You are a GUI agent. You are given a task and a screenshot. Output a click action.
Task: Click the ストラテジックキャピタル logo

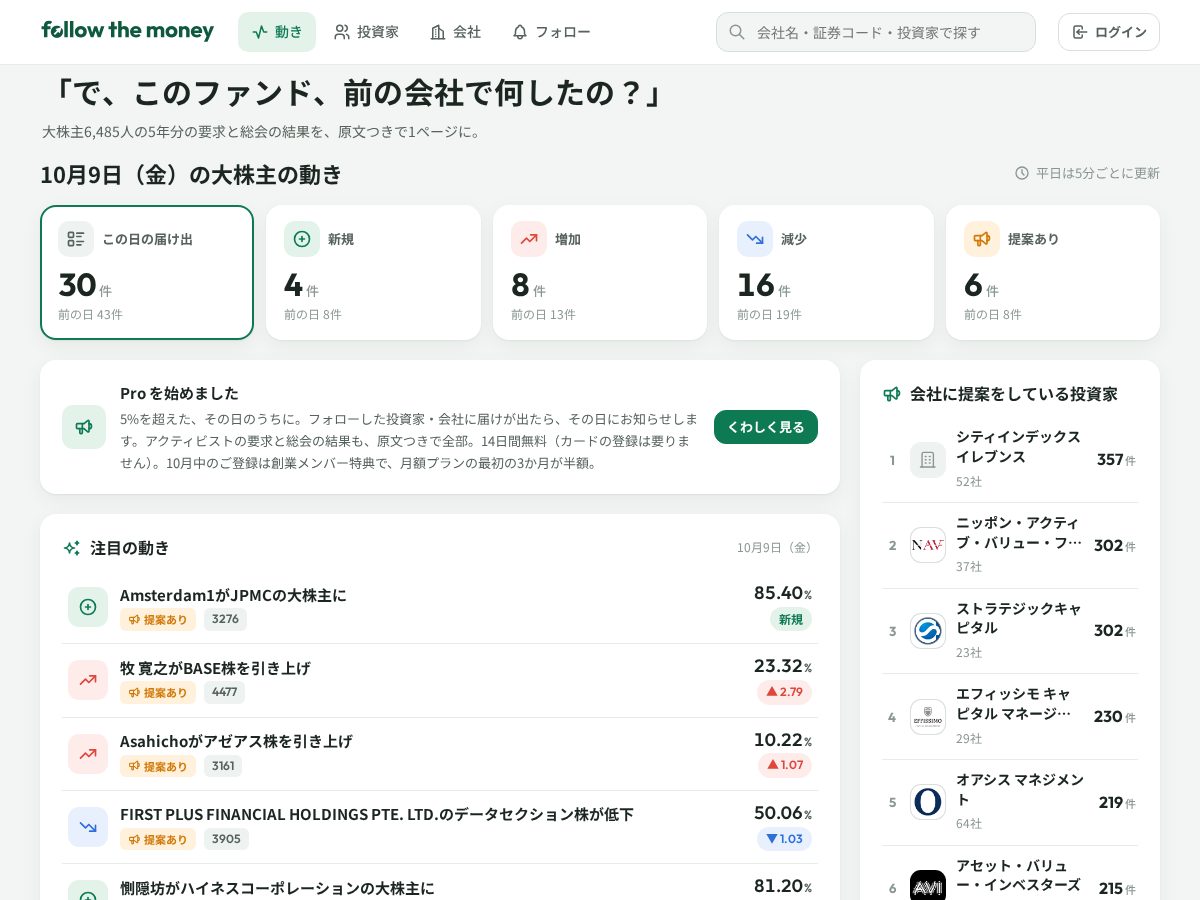(928, 631)
